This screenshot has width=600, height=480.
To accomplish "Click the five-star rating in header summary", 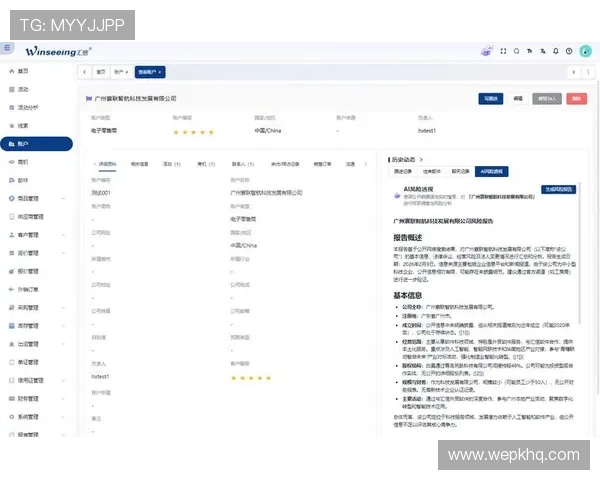I will coord(193,132).
